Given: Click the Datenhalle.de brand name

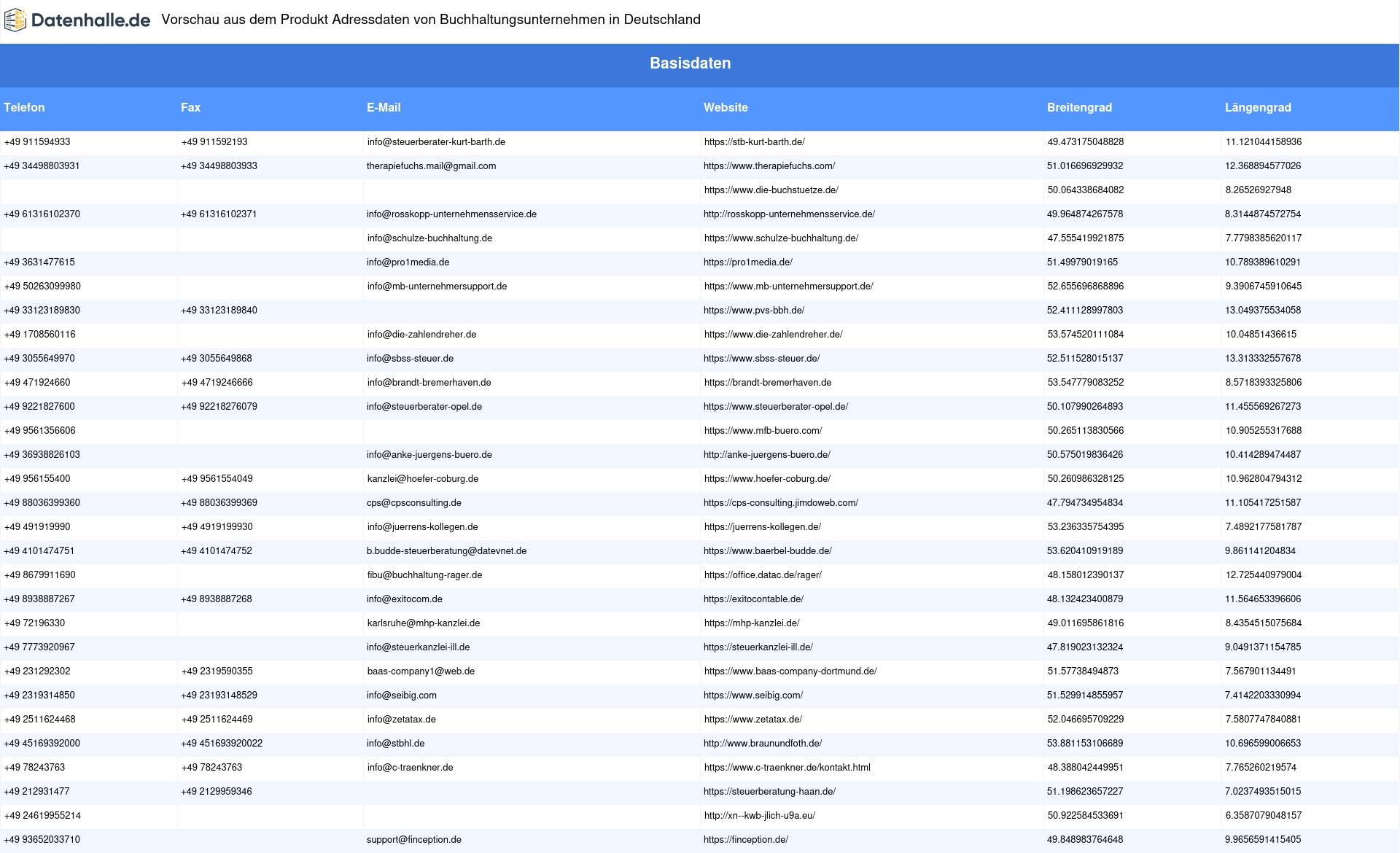Looking at the screenshot, I should pyautogui.click(x=91, y=20).
